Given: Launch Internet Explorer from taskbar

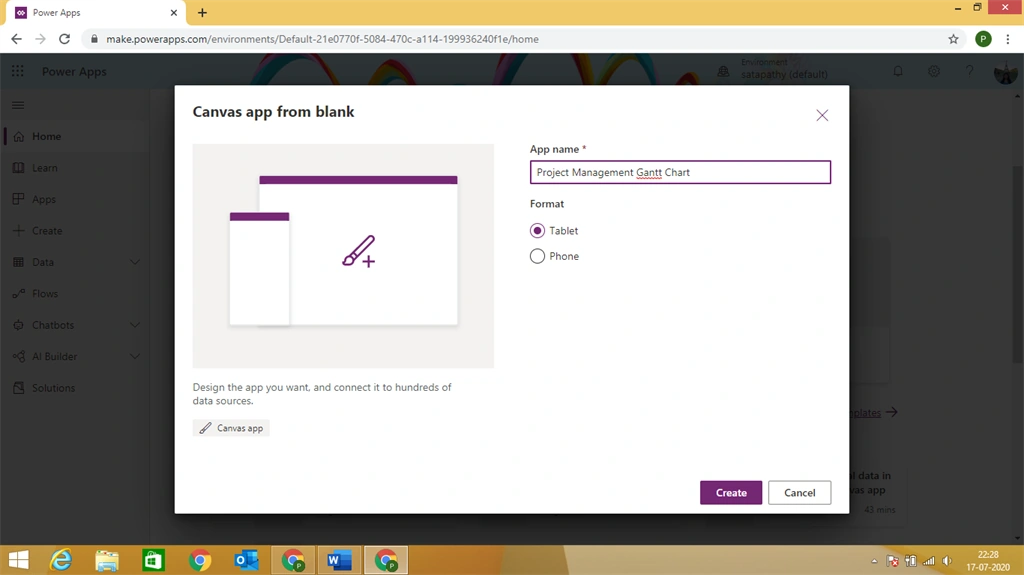Looking at the screenshot, I should [61, 560].
